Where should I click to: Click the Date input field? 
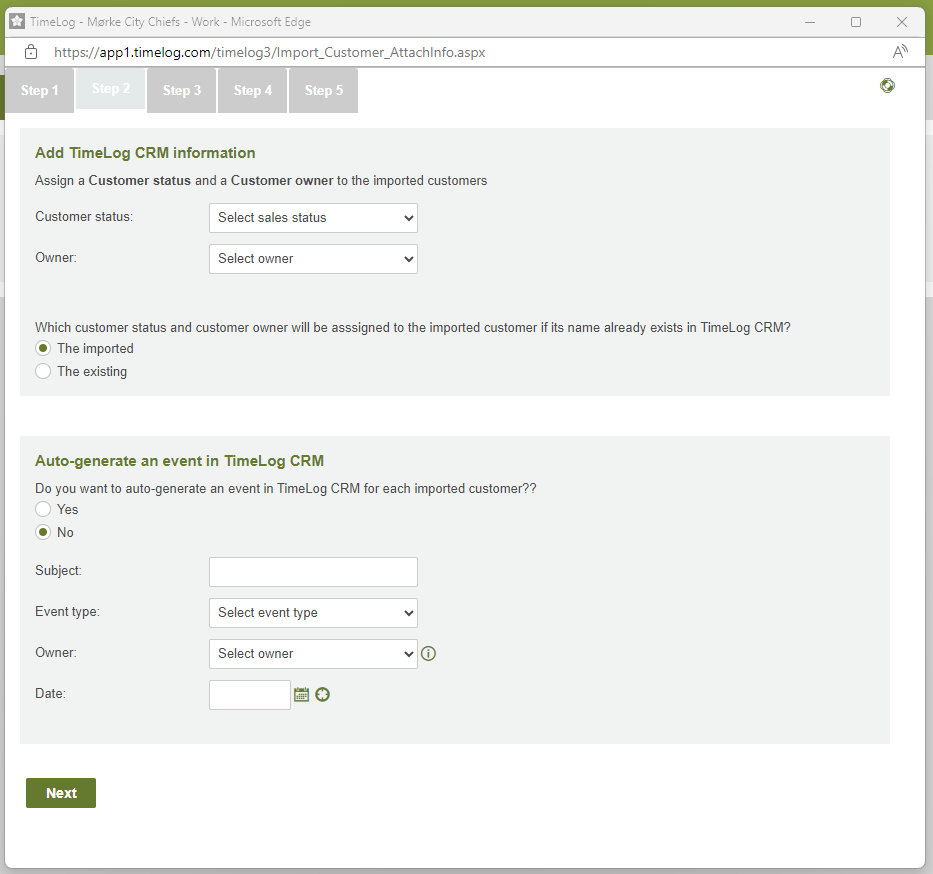pos(249,695)
